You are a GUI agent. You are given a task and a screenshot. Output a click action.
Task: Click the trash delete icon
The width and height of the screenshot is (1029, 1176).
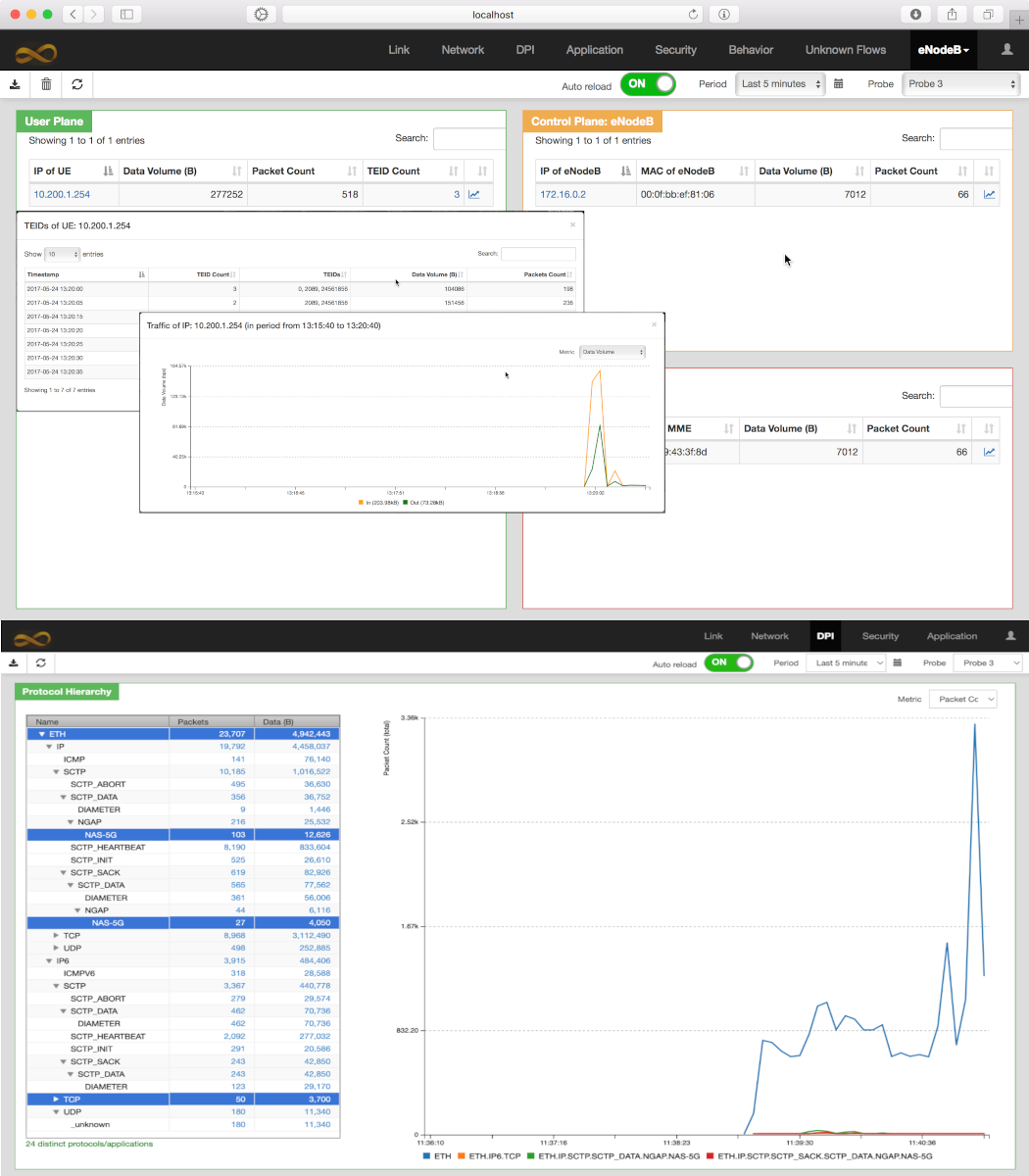46,84
